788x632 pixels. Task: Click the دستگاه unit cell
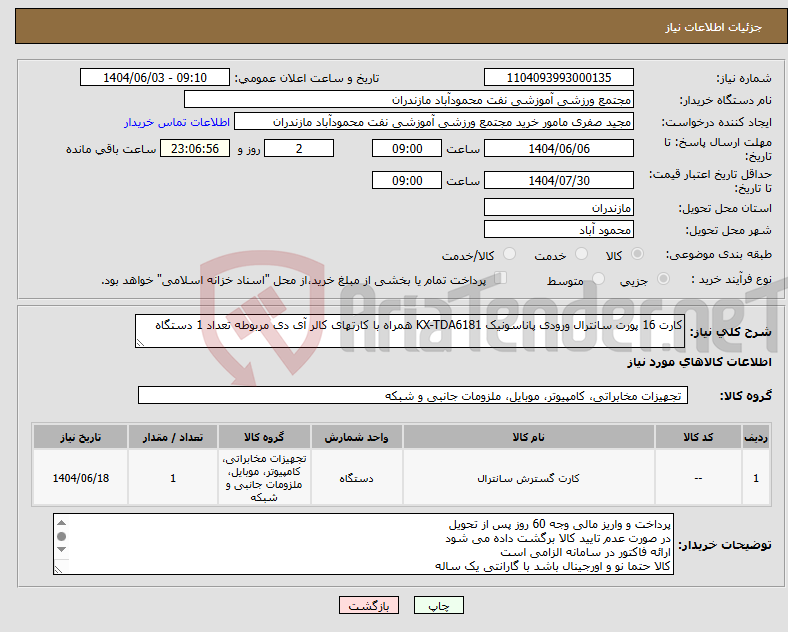coord(356,477)
